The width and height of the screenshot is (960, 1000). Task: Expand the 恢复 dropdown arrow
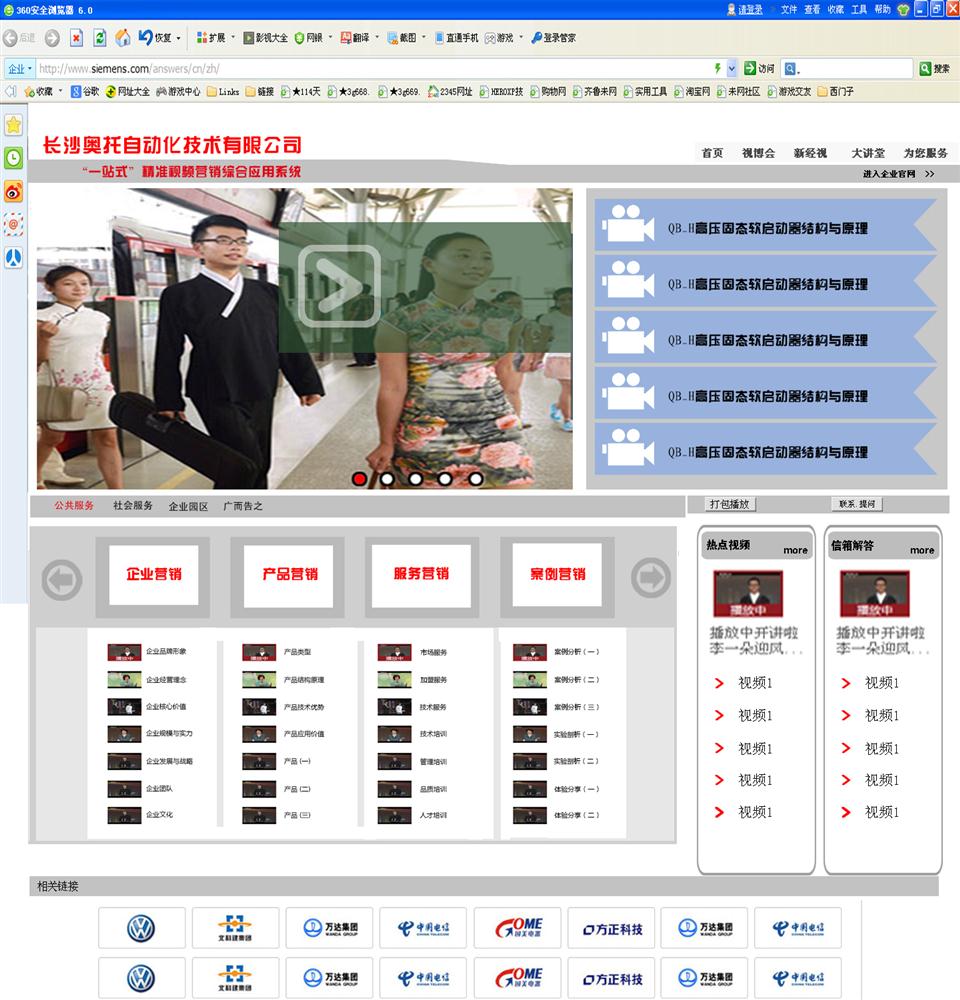[178, 38]
